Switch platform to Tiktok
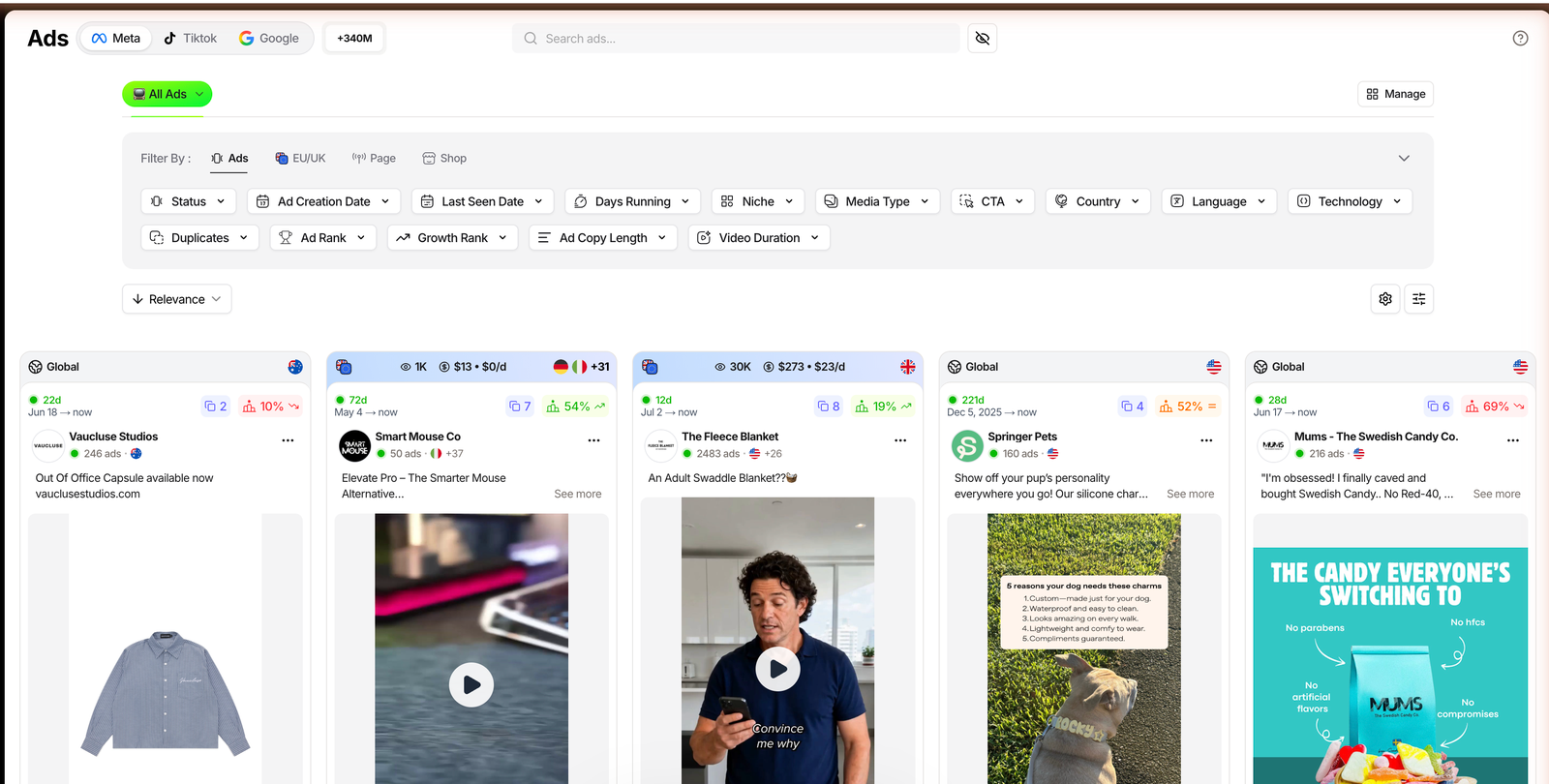The width and height of the screenshot is (1549, 784). (x=191, y=39)
